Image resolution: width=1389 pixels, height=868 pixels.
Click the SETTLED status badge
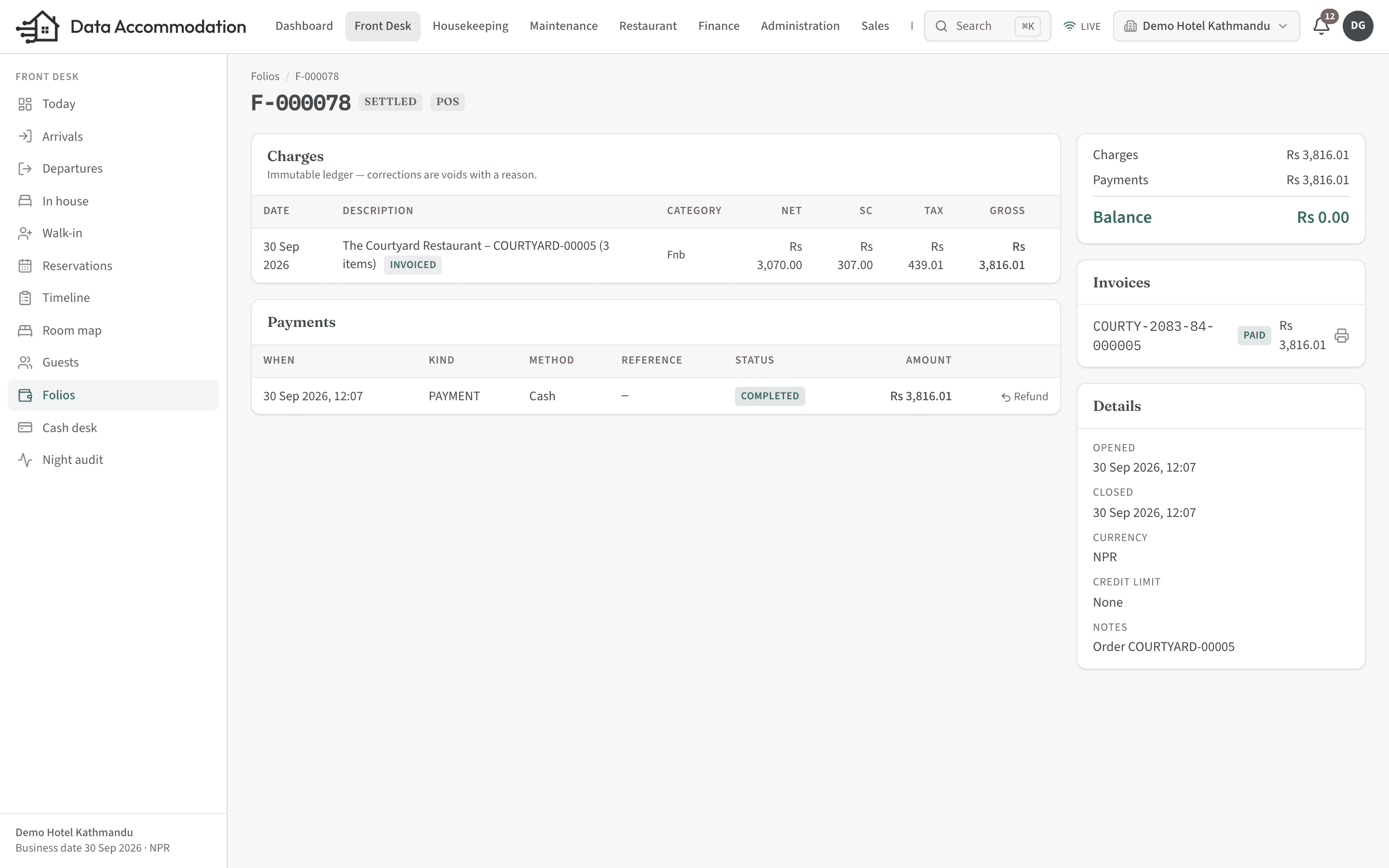[x=390, y=102]
